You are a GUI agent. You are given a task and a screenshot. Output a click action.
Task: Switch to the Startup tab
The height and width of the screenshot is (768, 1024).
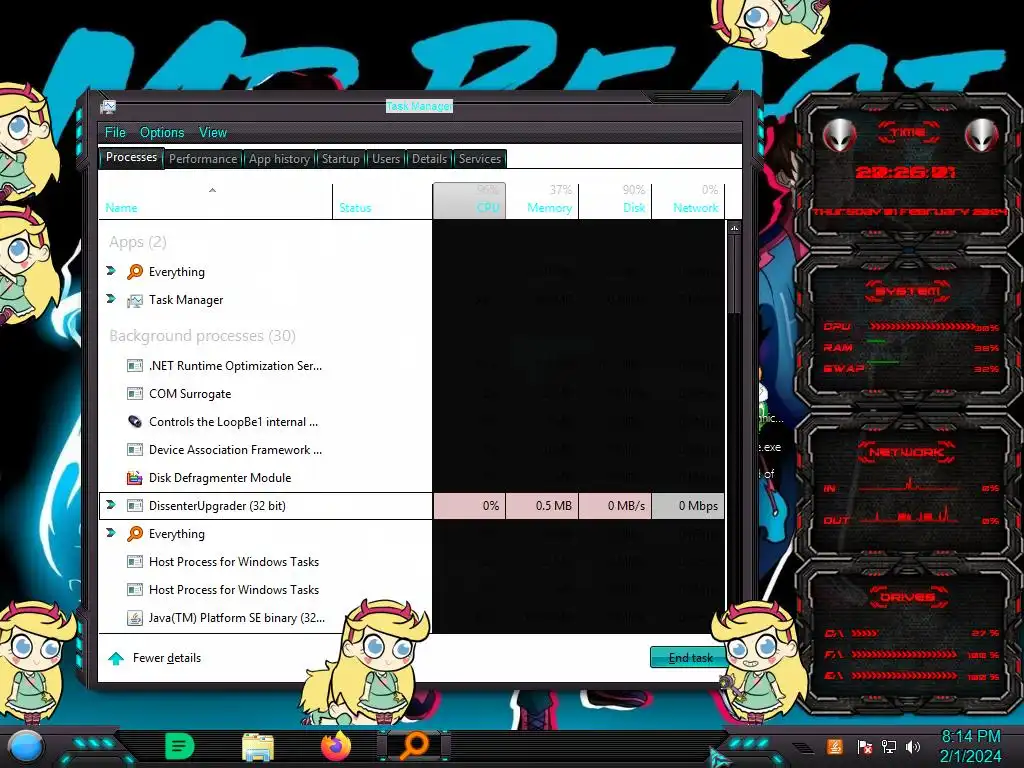[340, 159]
